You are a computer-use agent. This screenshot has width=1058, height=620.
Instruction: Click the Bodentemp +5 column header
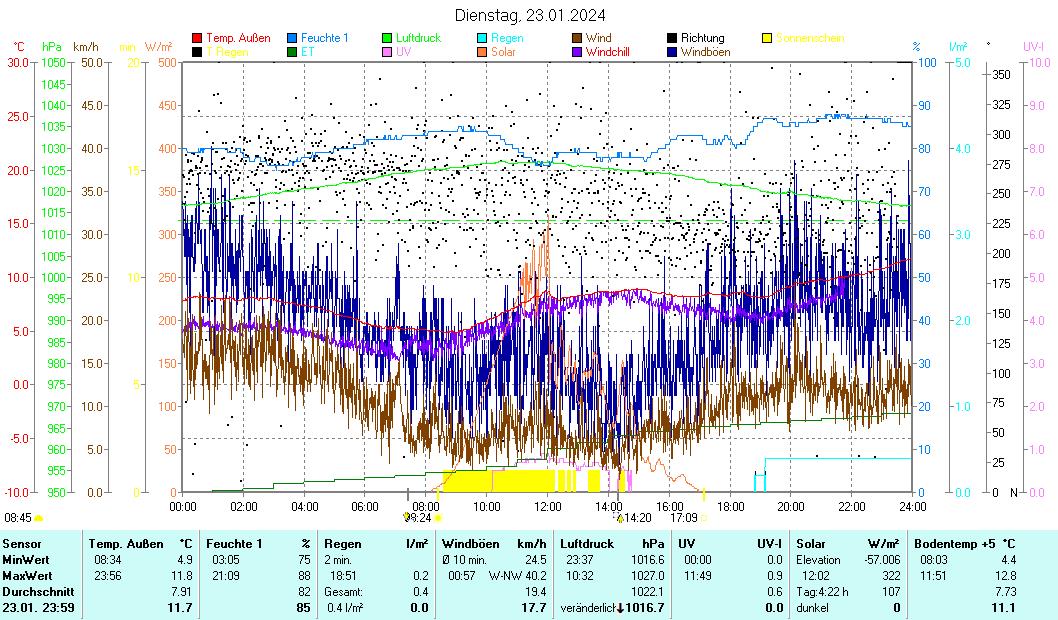(957, 544)
